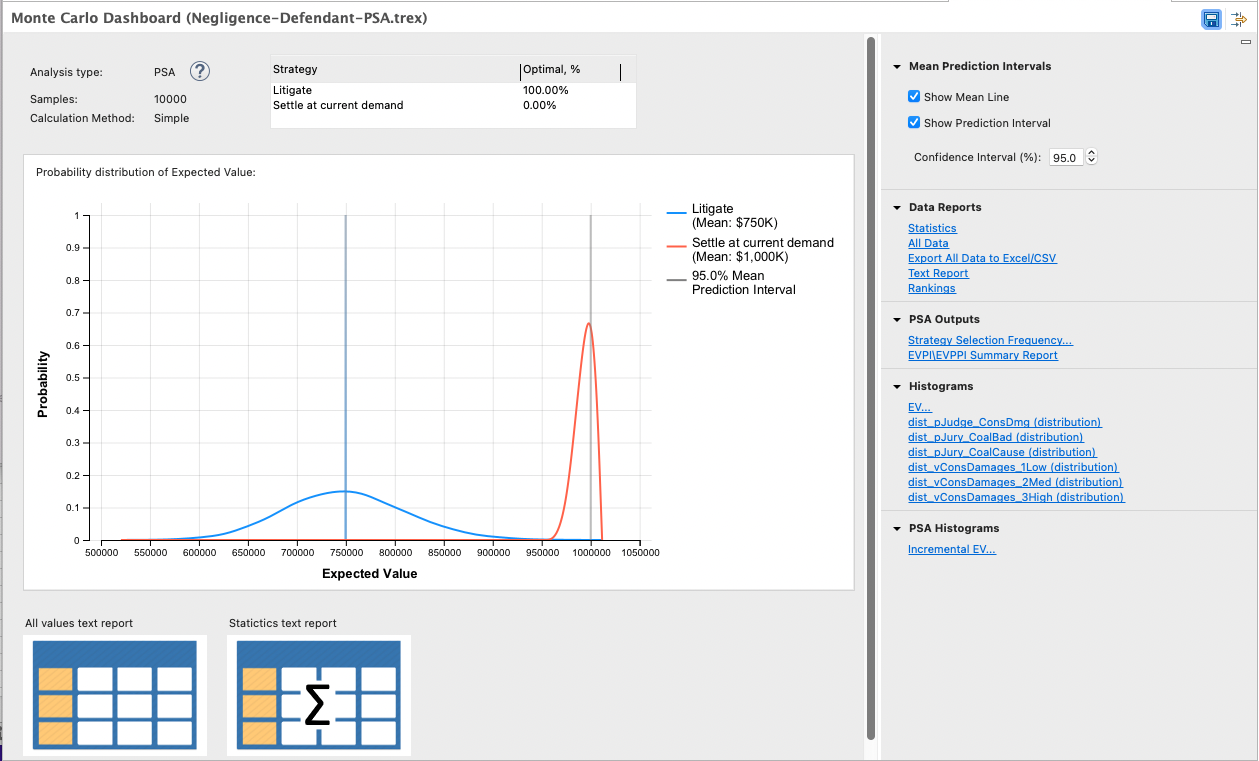The width and height of the screenshot is (1259, 761).
Task: Uncheck Show Mean Line
Action: point(914,97)
